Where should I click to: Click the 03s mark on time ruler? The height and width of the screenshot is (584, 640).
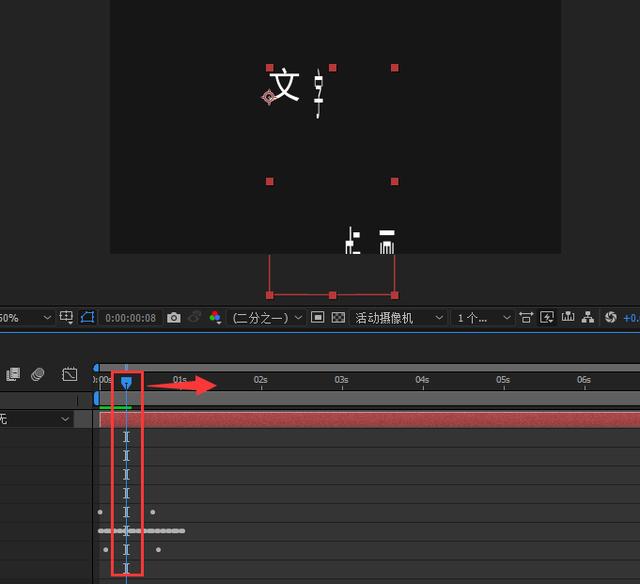(341, 380)
